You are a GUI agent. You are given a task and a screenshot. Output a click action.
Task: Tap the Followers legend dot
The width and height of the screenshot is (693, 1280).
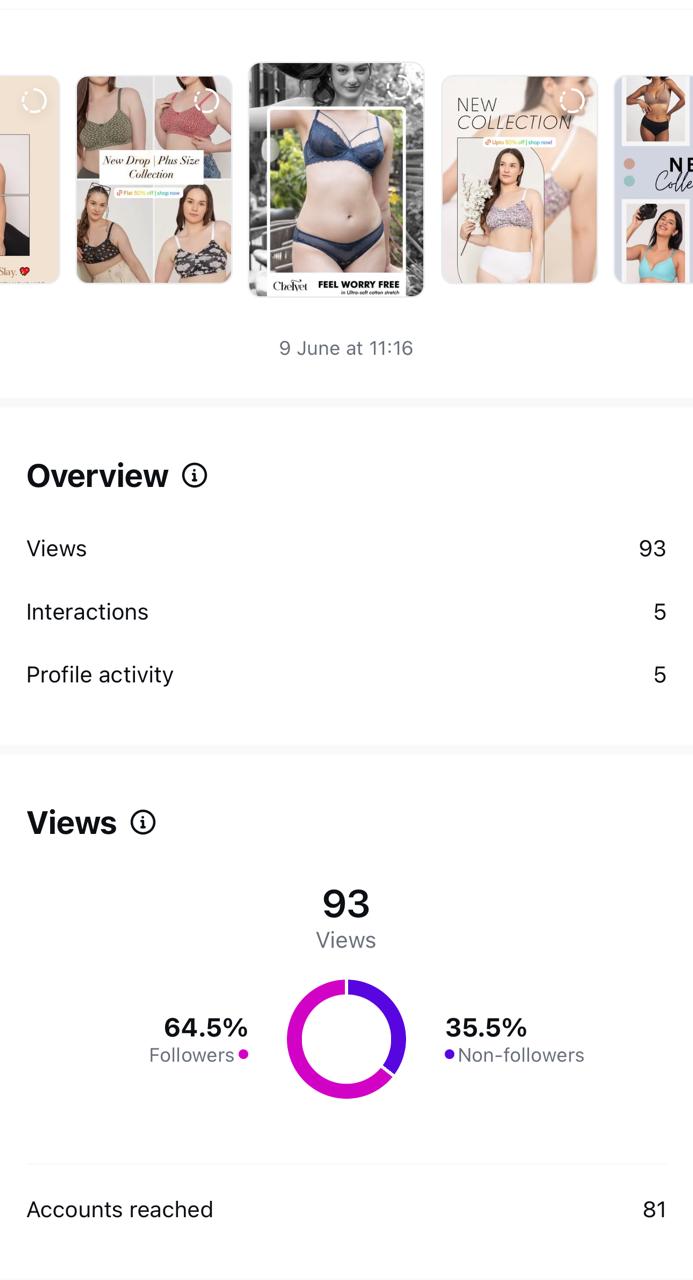point(243,1054)
